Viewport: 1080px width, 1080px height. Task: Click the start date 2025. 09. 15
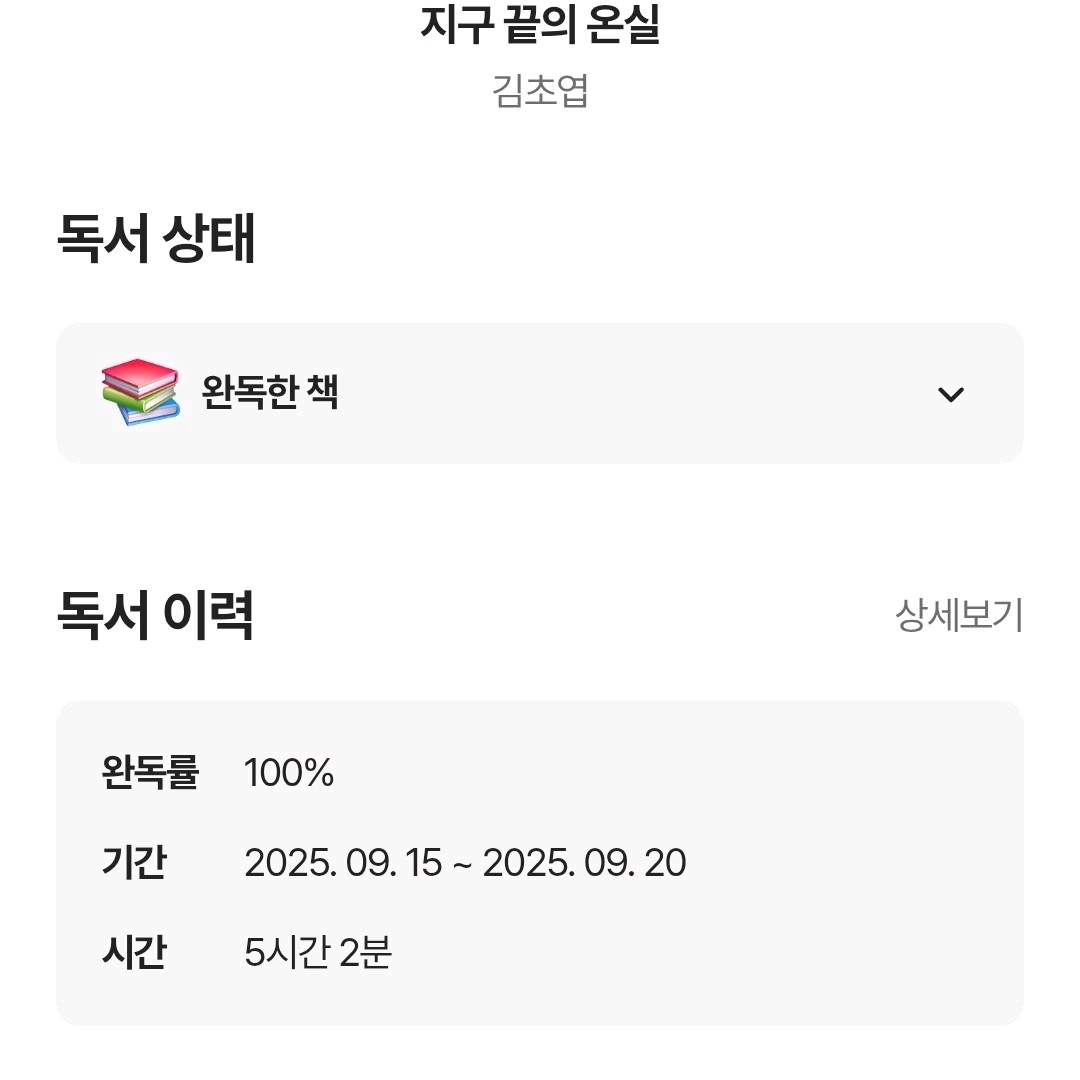click(343, 863)
